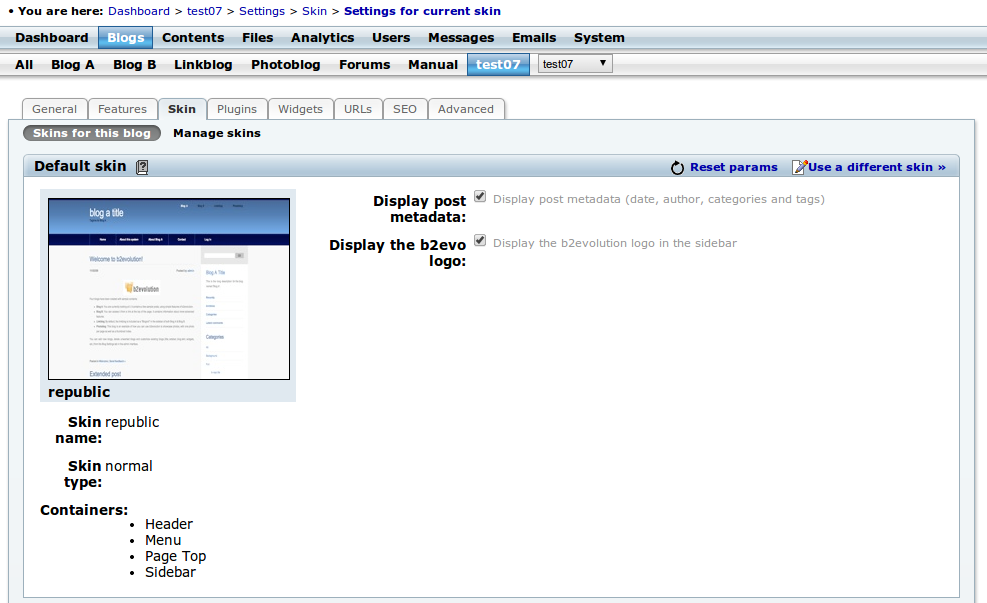Go to the Messages menu
The height and width of the screenshot is (603, 987).
[461, 38]
